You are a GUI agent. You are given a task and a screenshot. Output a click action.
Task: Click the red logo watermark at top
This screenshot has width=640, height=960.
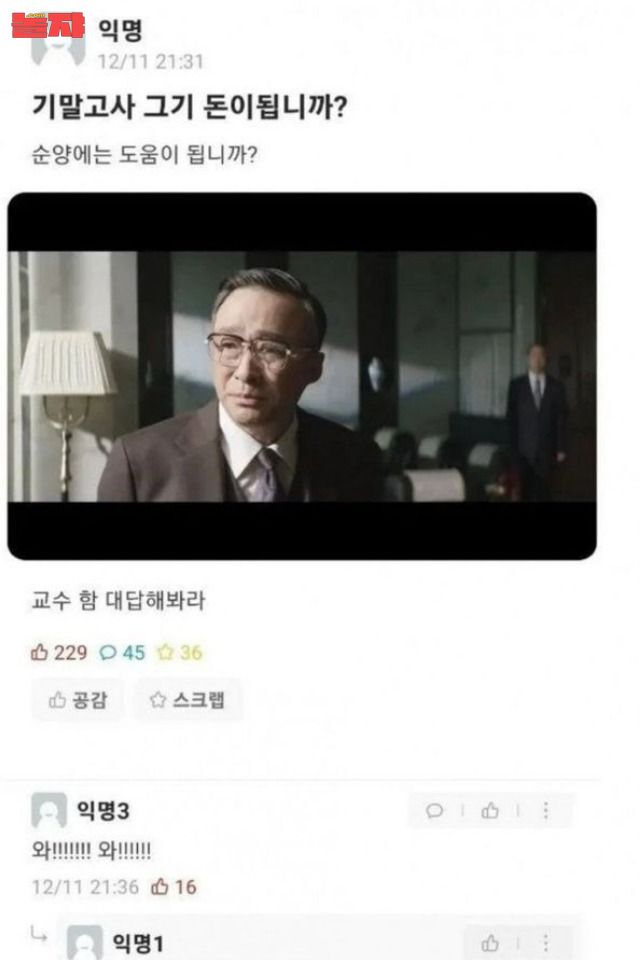click(48, 26)
